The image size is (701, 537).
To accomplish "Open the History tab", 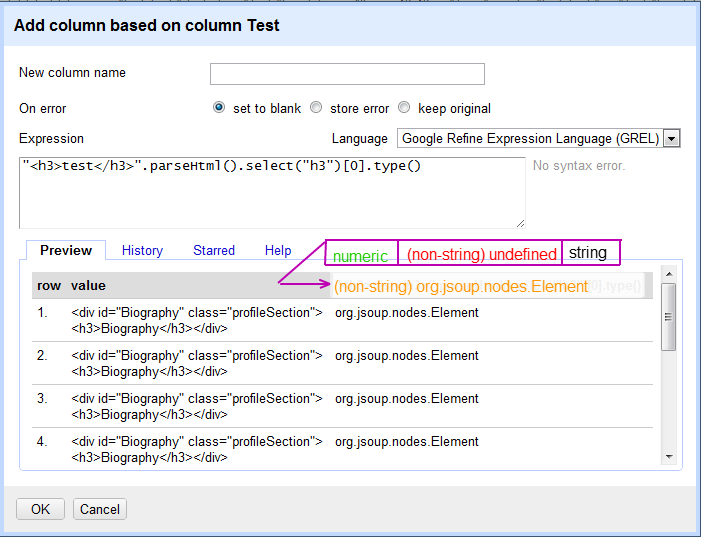I will tap(142, 250).
